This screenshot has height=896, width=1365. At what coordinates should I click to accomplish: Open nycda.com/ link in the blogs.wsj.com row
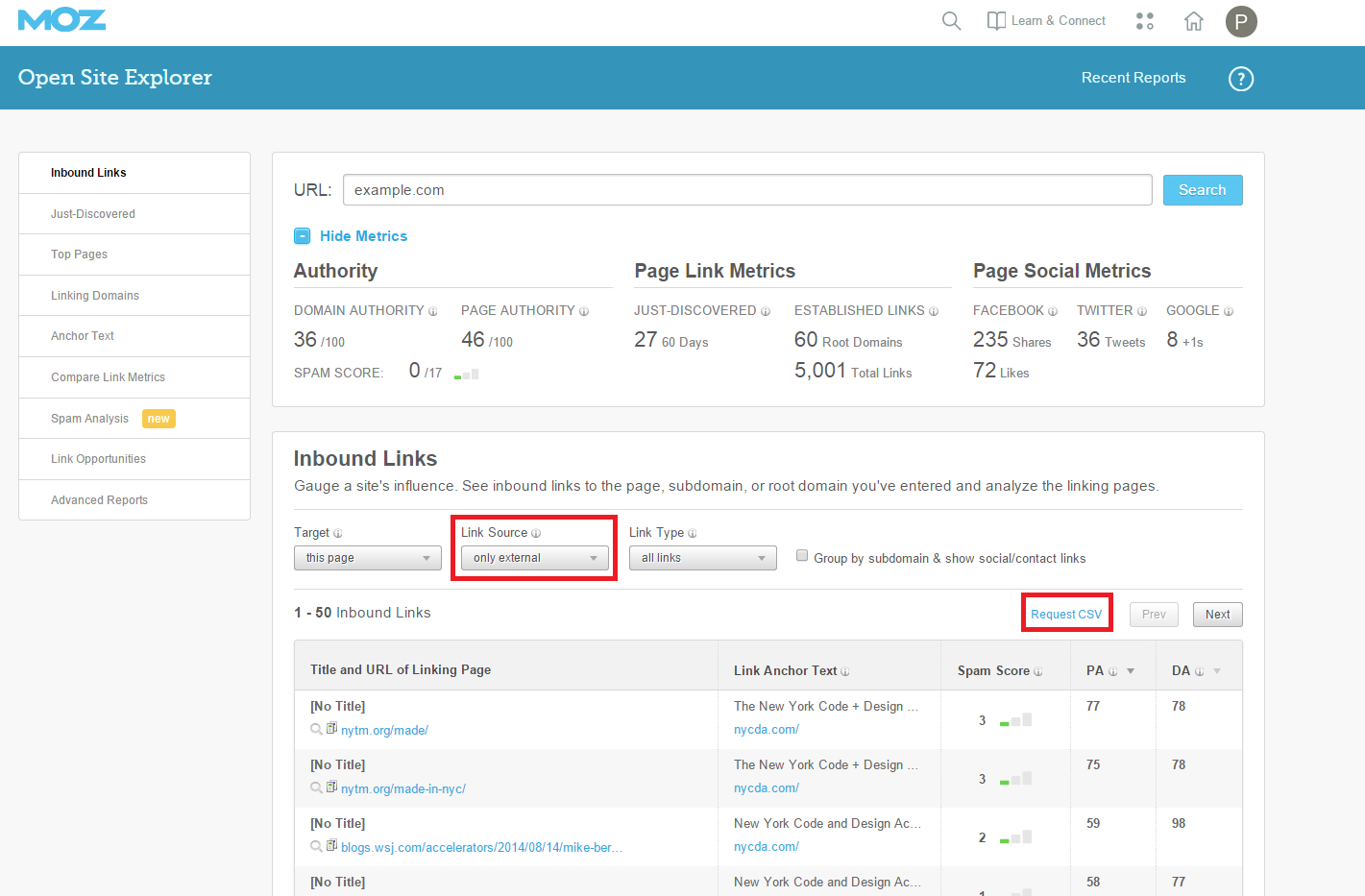coord(767,847)
